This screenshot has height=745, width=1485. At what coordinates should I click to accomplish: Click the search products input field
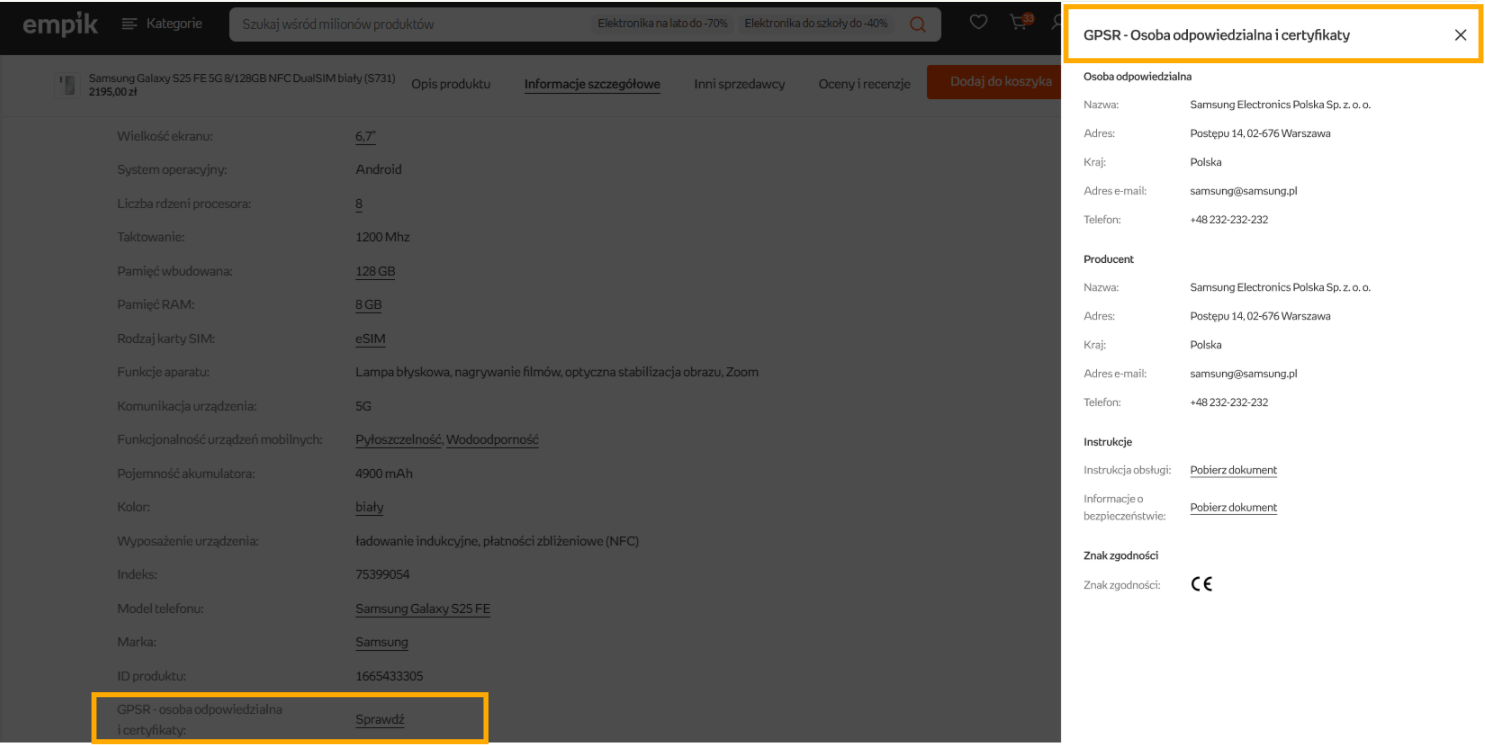coord(410,24)
